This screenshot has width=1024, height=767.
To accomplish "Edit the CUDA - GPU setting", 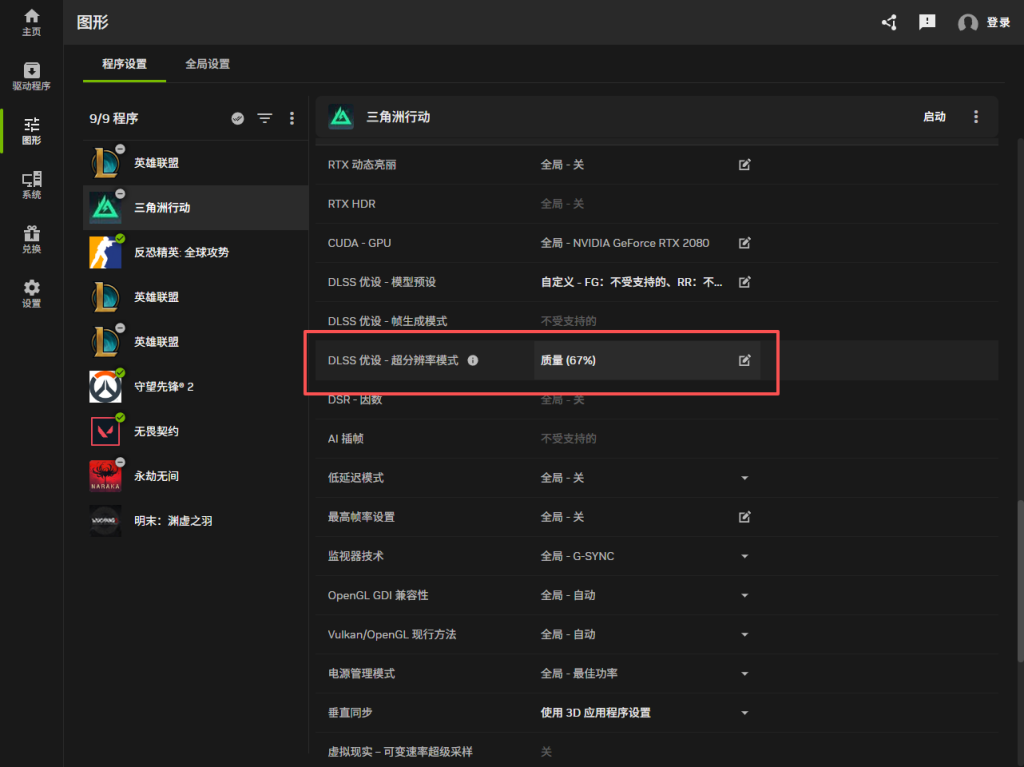I will click(744, 243).
